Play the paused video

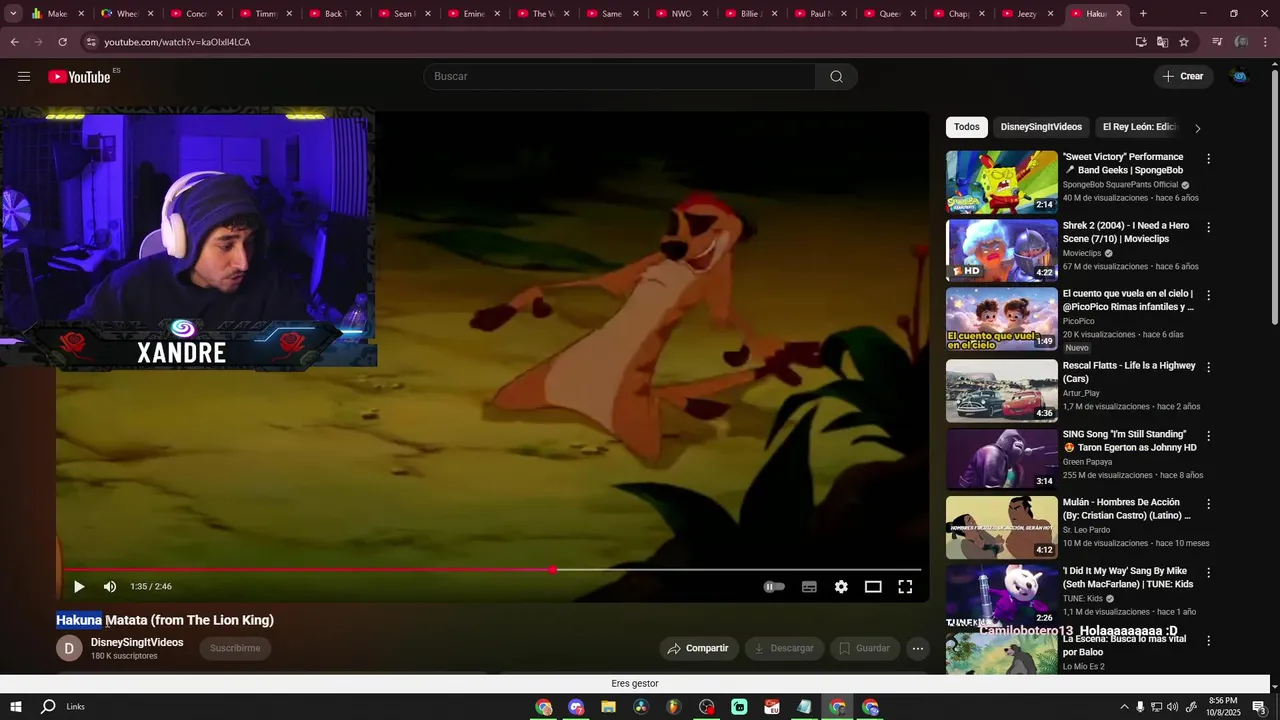[79, 587]
